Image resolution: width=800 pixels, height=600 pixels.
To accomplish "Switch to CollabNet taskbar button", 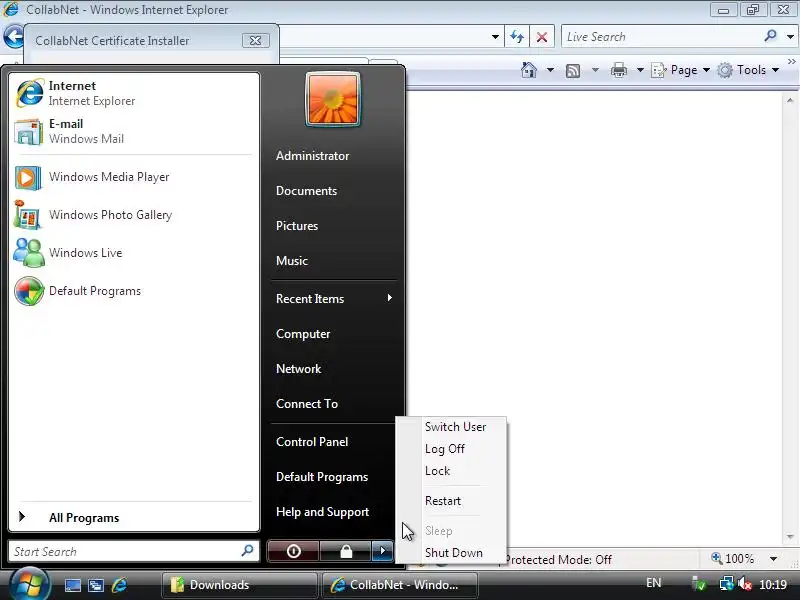I will point(400,585).
